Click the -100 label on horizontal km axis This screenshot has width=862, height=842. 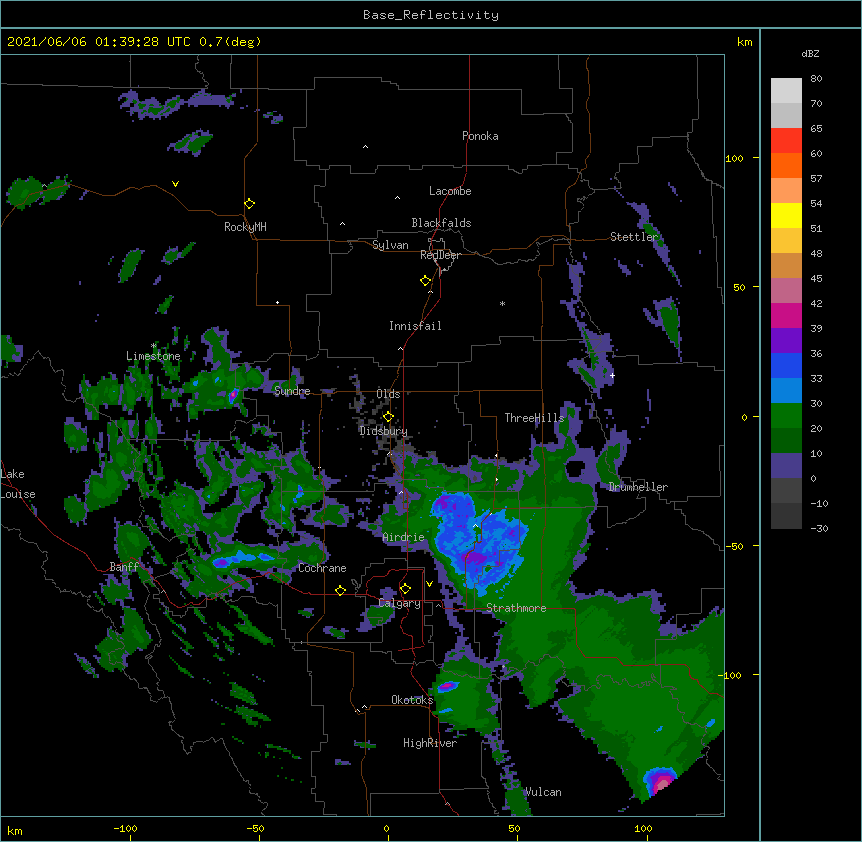tap(125, 828)
